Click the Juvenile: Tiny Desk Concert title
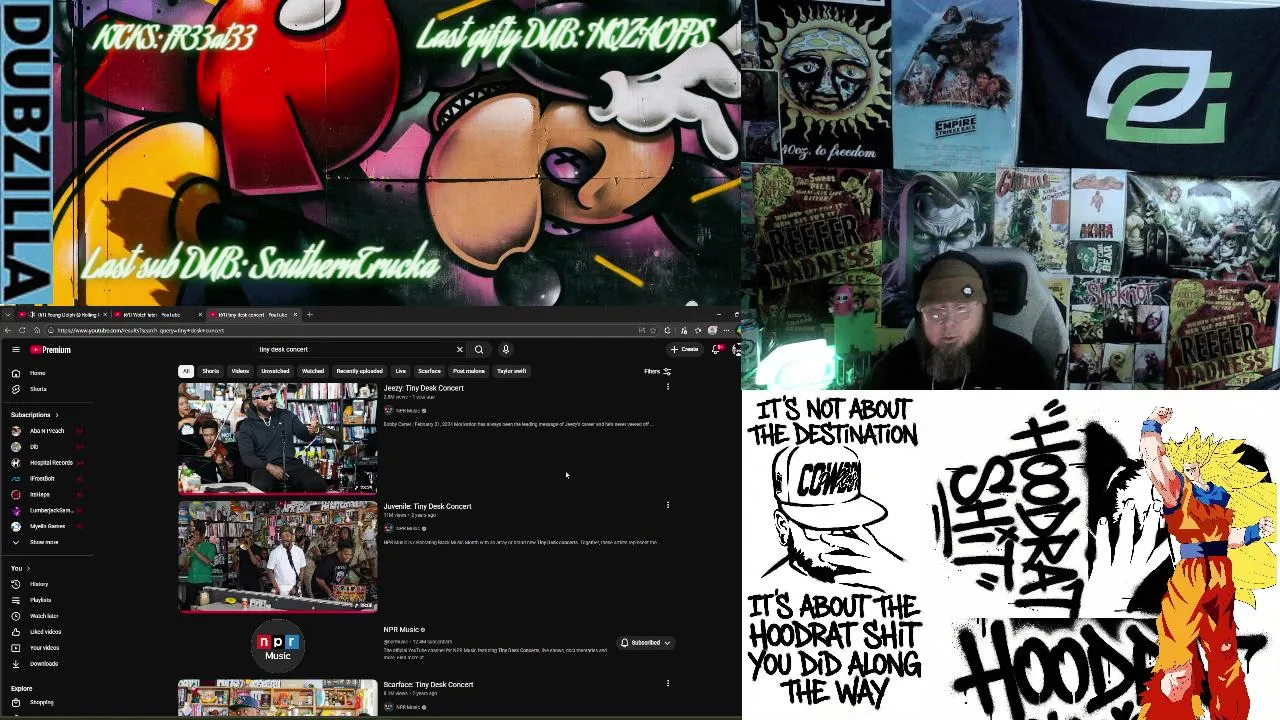The height and width of the screenshot is (720, 1280). tap(427, 506)
